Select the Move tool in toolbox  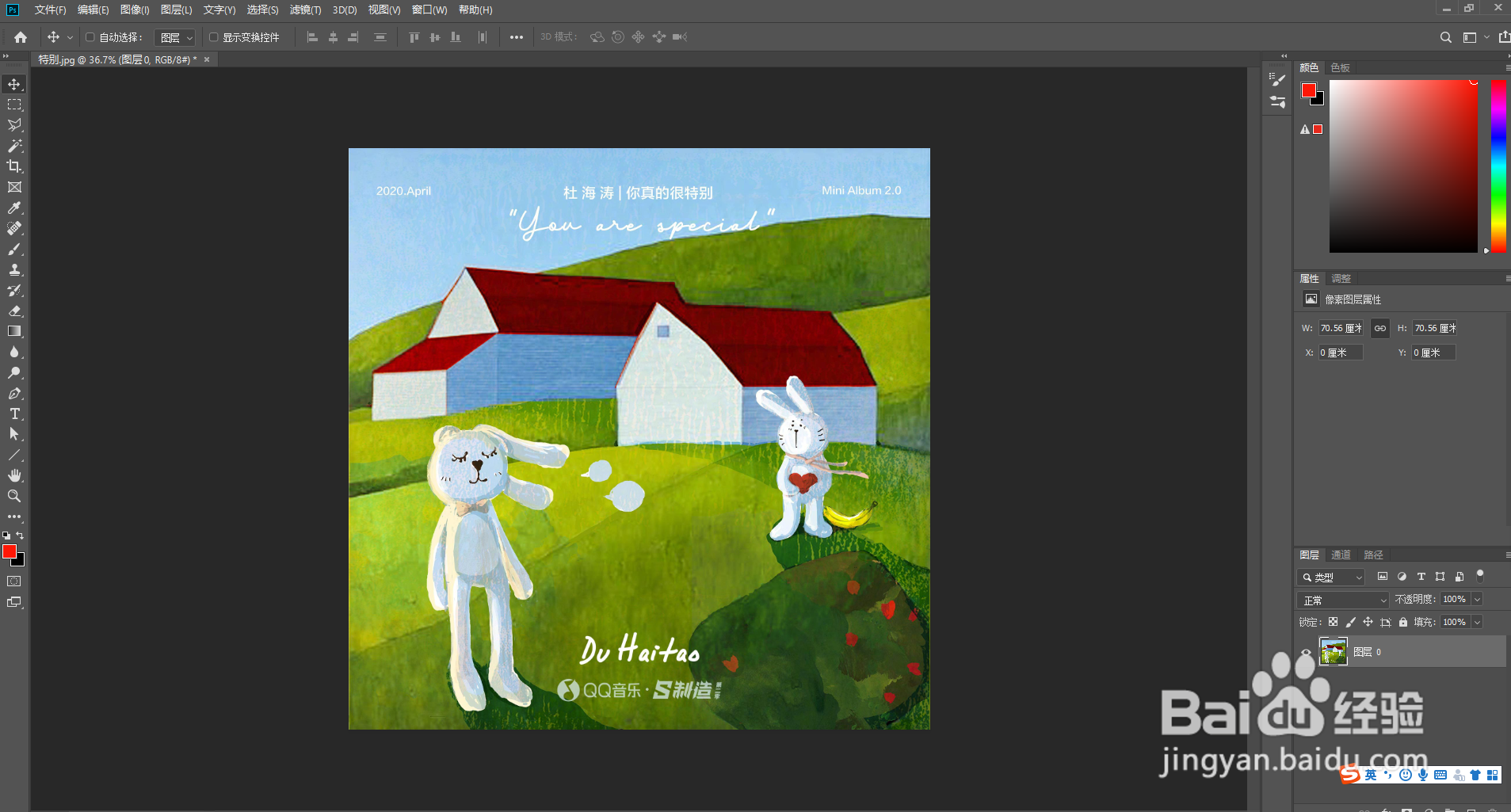click(14, 84)
